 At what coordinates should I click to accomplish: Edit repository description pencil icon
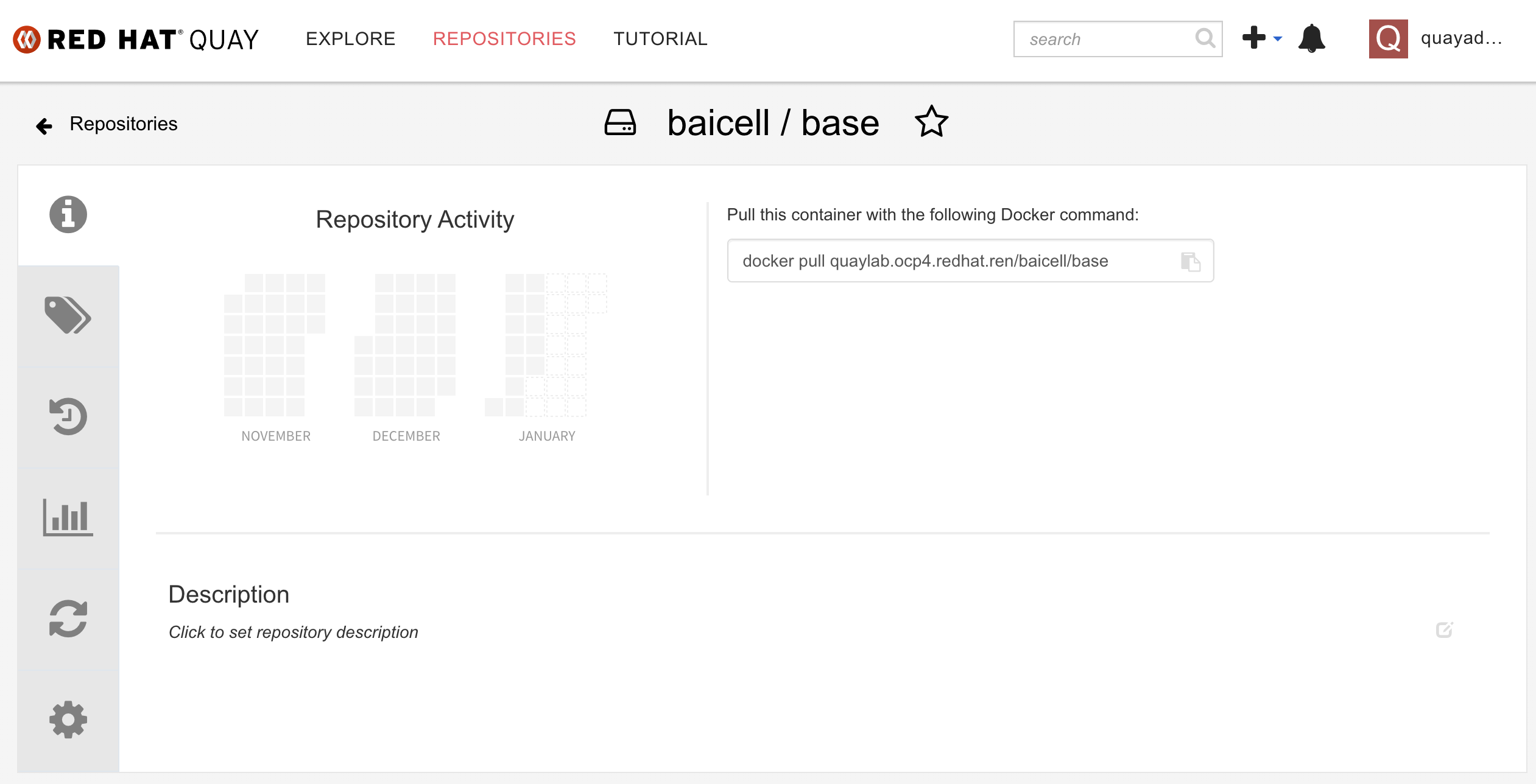(x=1444, y=630)
